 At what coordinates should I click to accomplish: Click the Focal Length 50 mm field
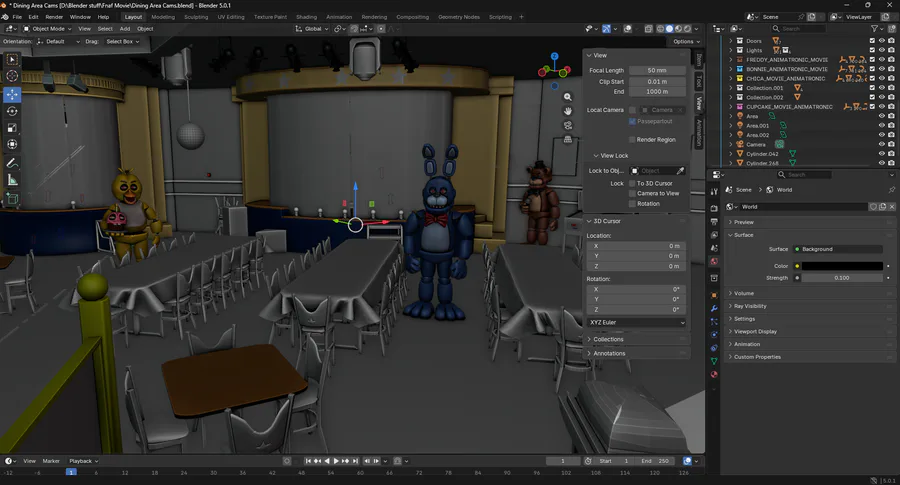(657, 70)
